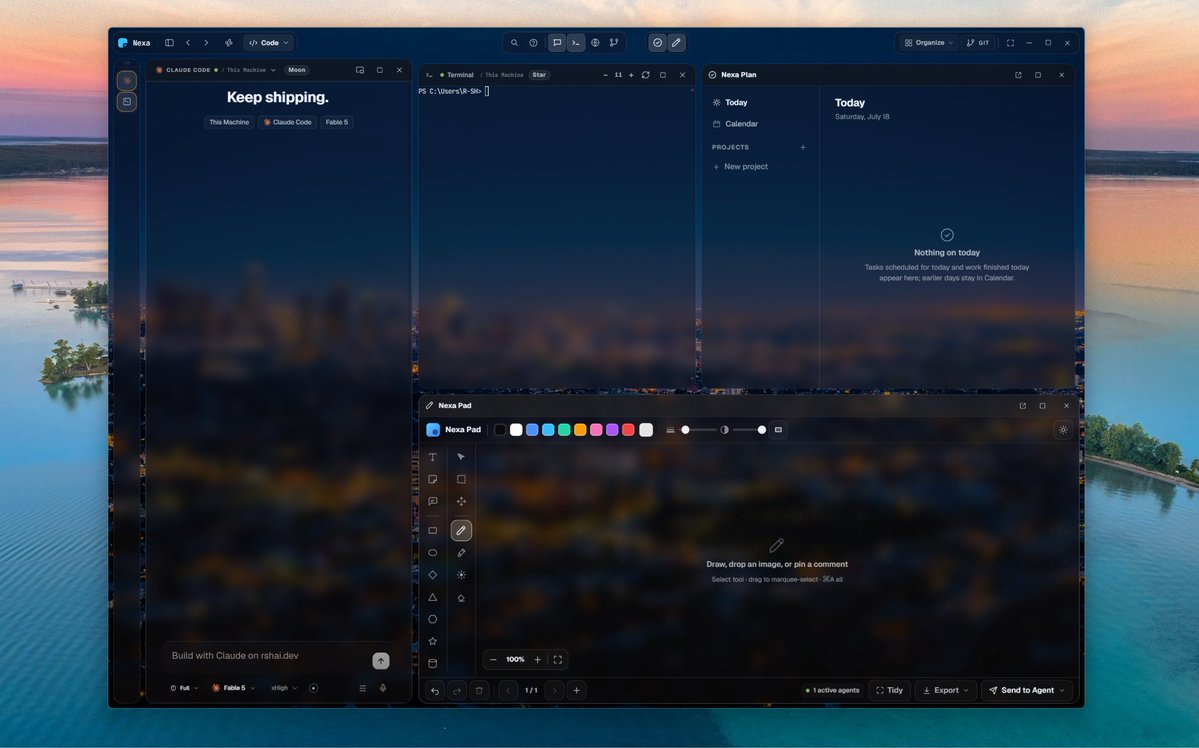1199x748 pixels.
Task: Toggle the fill style button after opacity slider
Action: [778, 430]
